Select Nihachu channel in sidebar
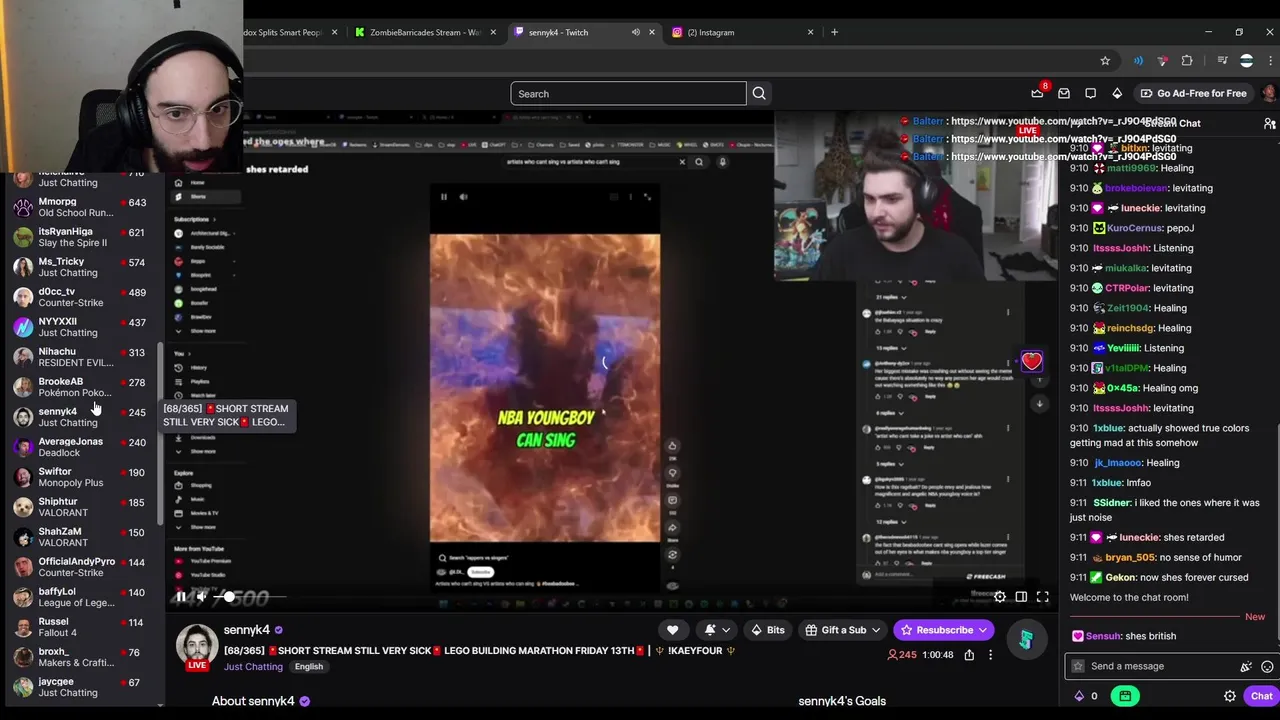Viewport: 1280px width, 720px height. coord(80,357)
